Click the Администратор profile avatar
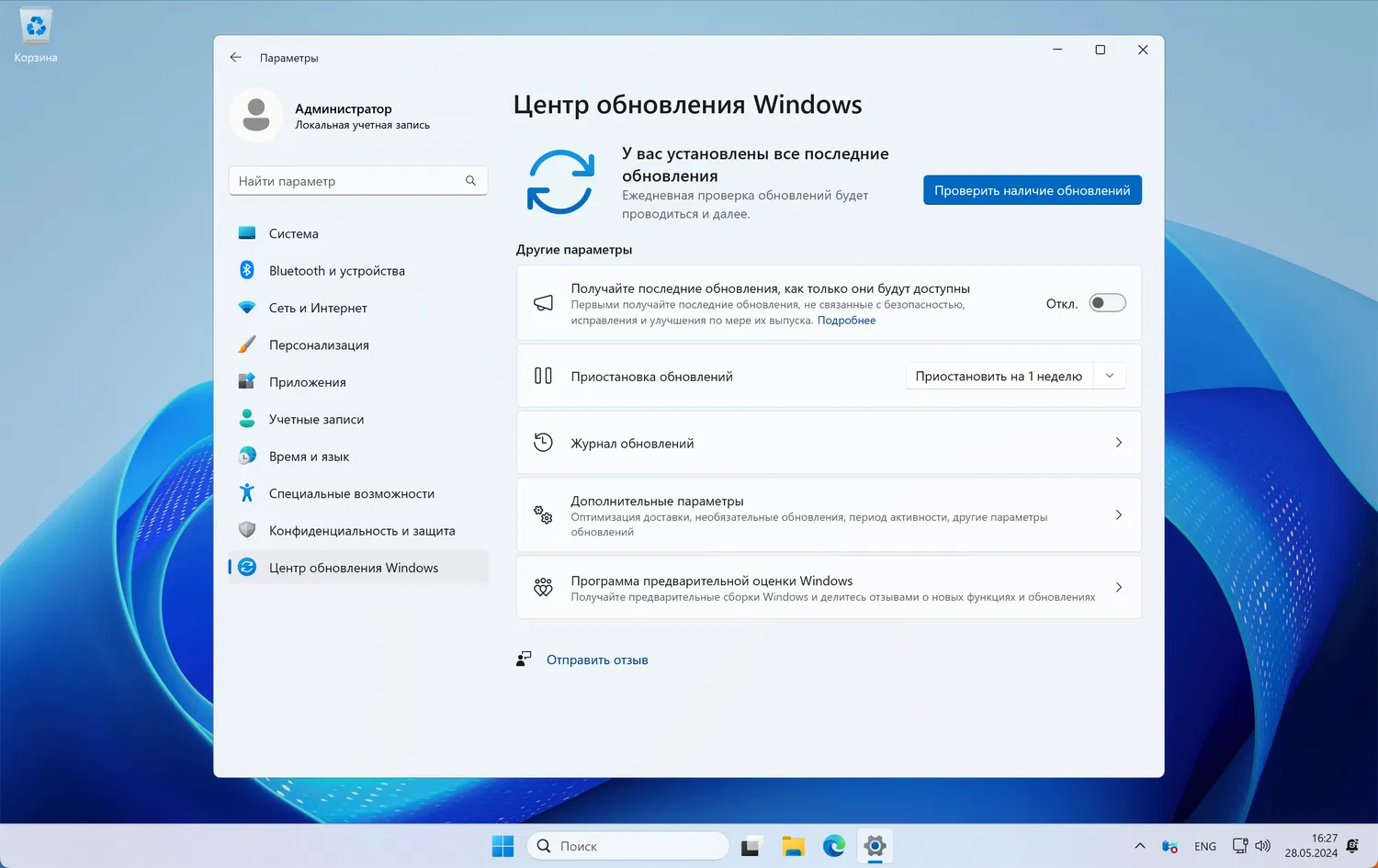The height and width of the screenshot is (868, 1378). click(256, 116)
